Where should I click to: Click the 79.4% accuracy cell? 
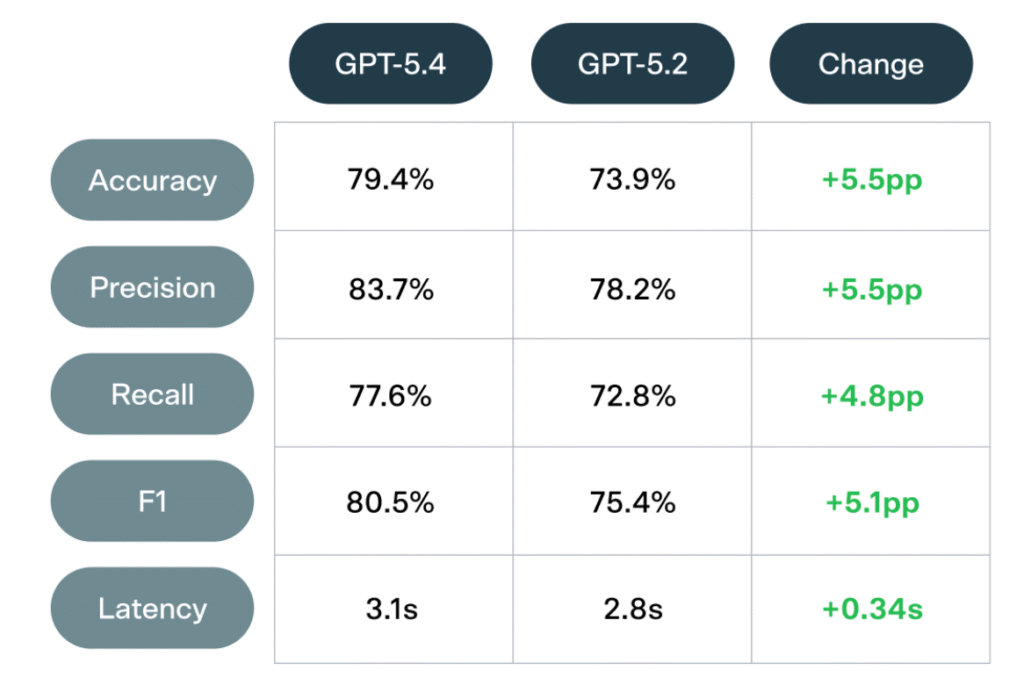(x=391, y=181)
